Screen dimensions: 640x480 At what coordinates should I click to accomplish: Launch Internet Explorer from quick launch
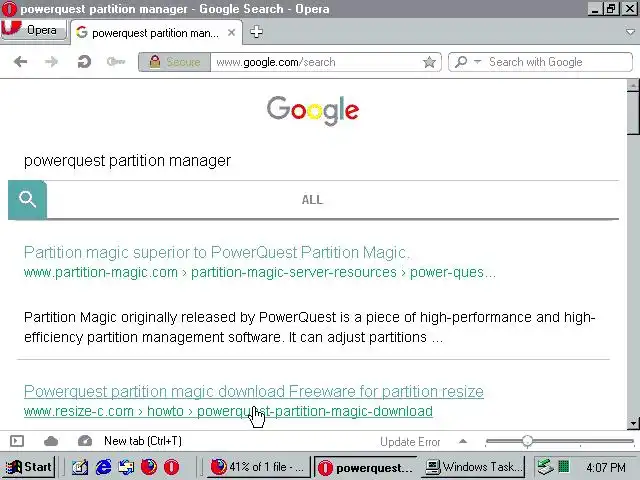point(103,467)
